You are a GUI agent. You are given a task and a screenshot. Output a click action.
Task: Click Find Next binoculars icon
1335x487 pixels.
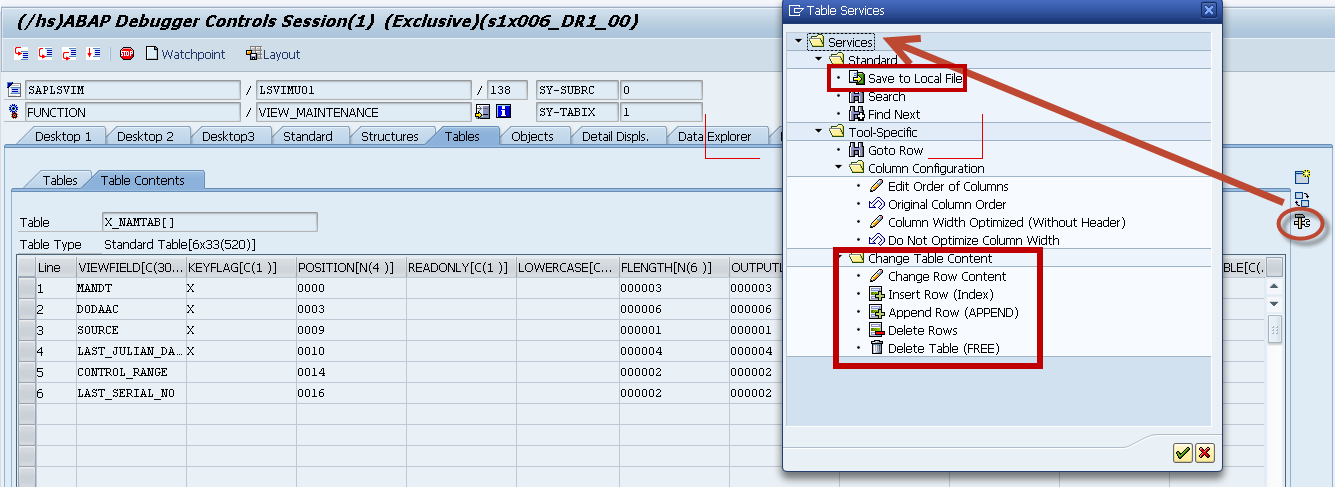(857, 115)
